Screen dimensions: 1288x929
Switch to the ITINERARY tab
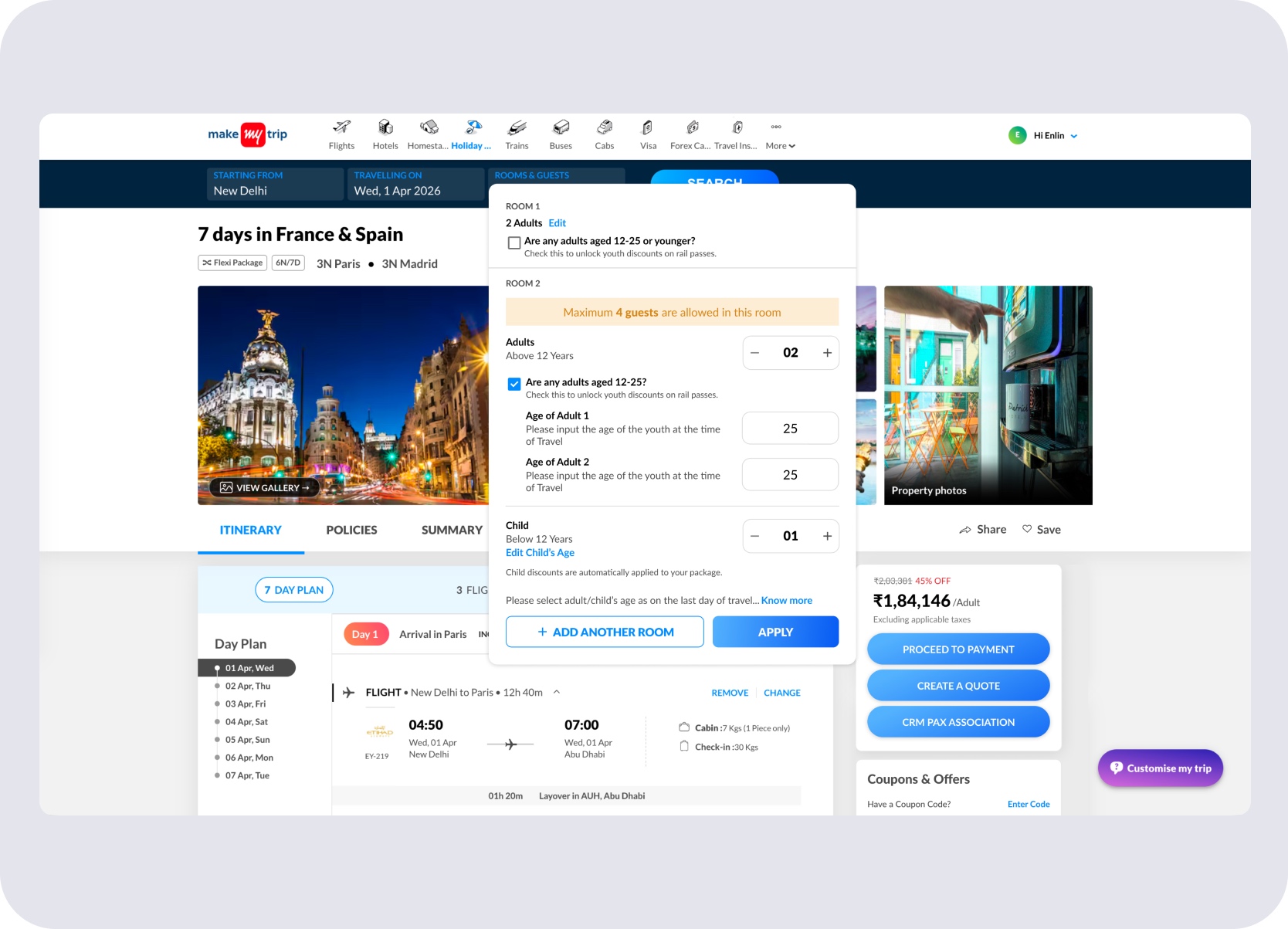point(250,530)
